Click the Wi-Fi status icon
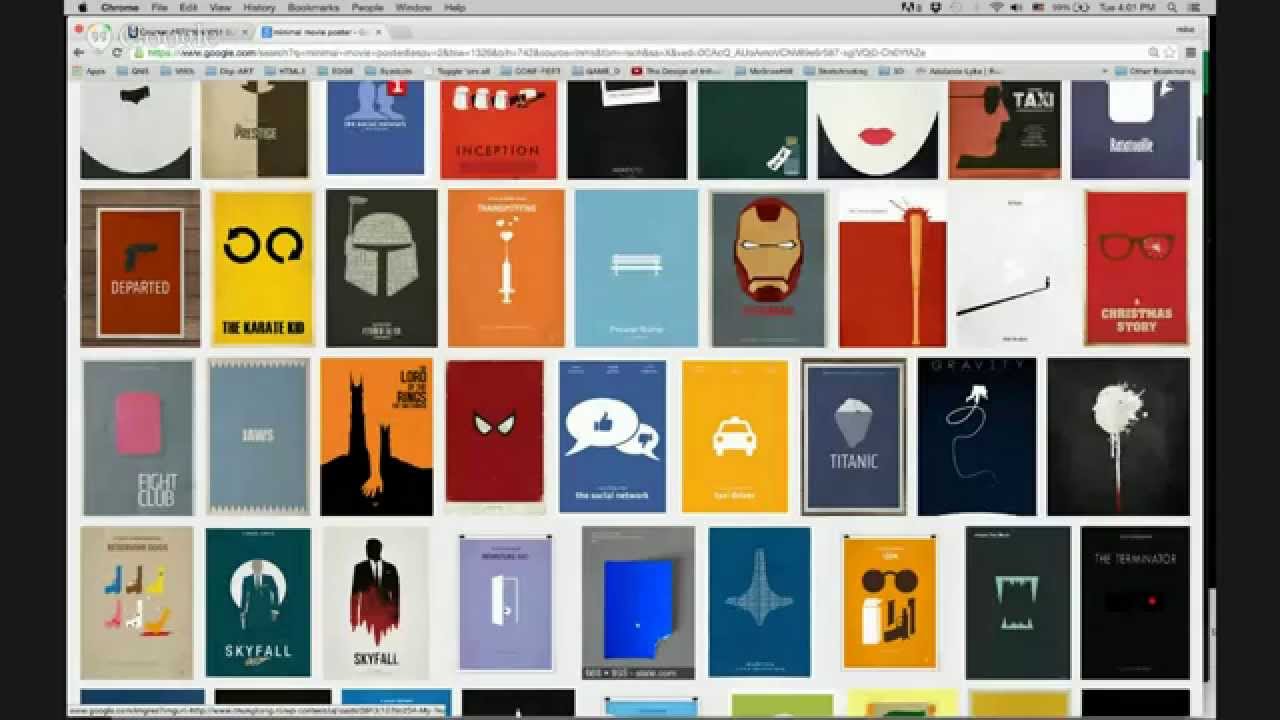This screenshot has height=720, width=1280. [997, 7]
